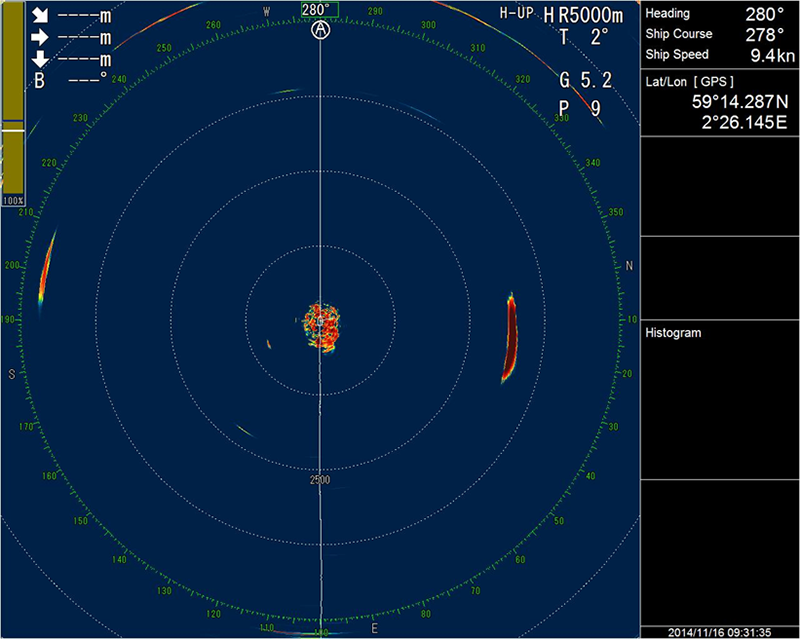Viewport: 800px width, 639px height.
Task: Click the 100% label below yellow bar
Action: 14,201
